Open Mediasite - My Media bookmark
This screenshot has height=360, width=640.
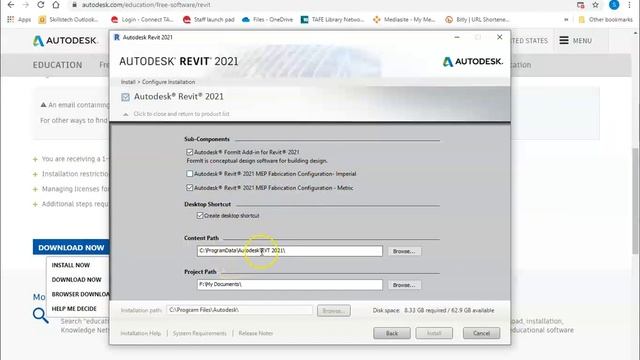tap(404, 20)
